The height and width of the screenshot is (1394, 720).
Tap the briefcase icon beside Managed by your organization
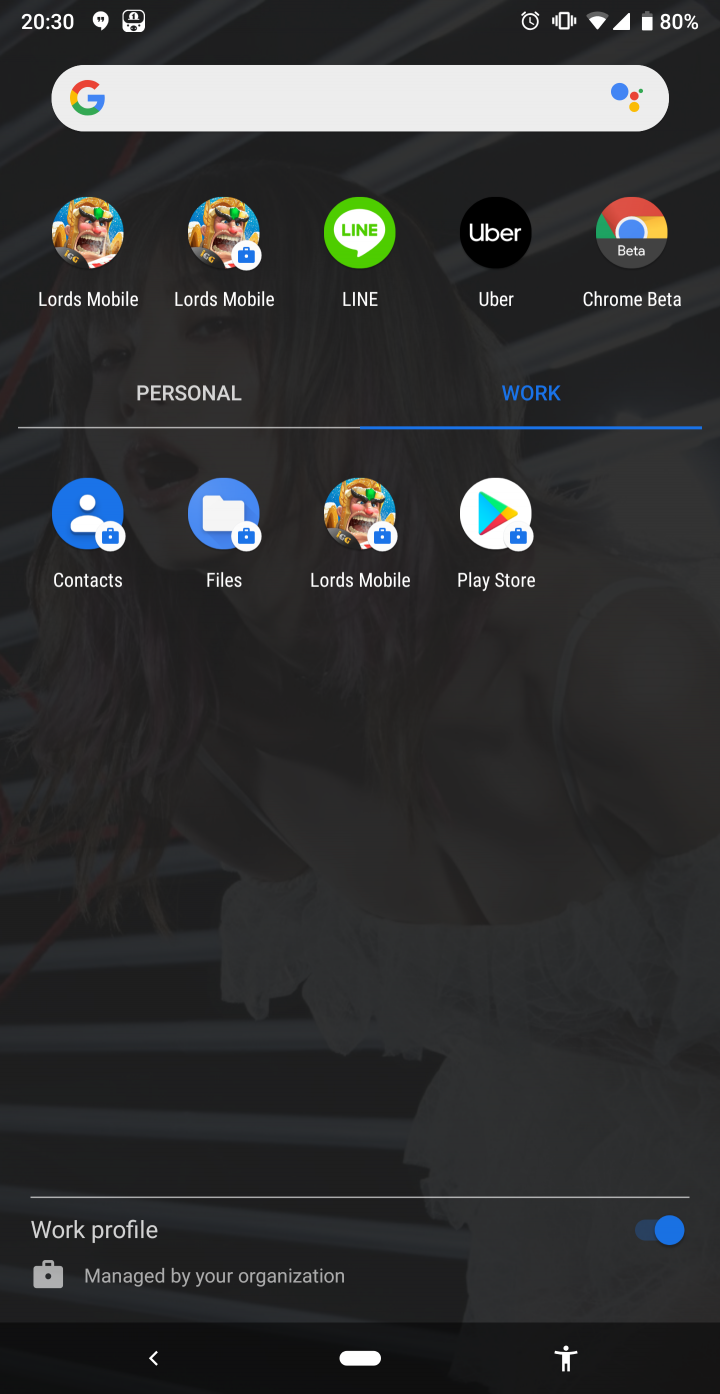[48, 1276]
